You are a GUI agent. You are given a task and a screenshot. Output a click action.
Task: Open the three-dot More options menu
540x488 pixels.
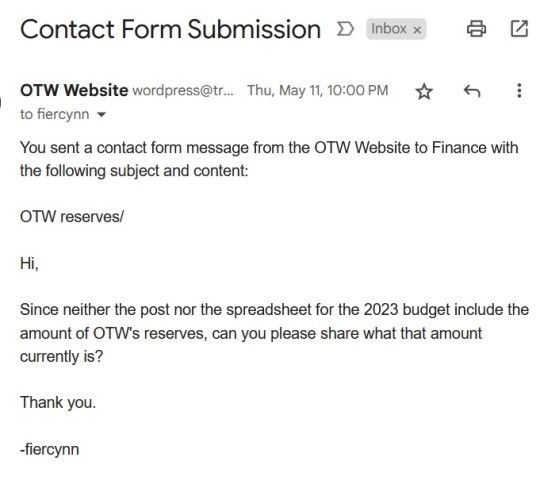click(519, 91)
